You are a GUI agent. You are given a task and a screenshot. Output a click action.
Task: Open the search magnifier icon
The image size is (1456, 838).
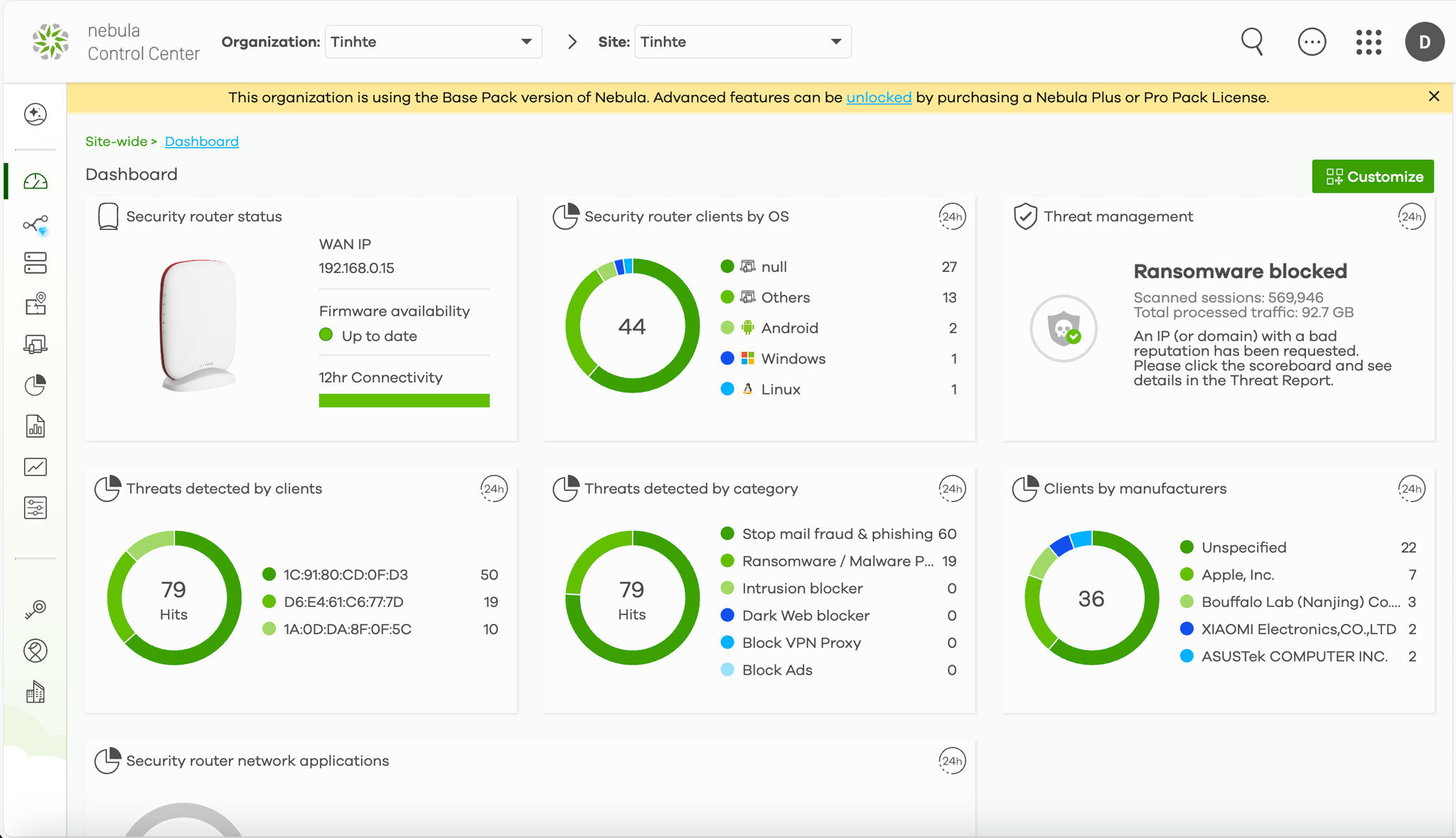(x=1252, y=42)
